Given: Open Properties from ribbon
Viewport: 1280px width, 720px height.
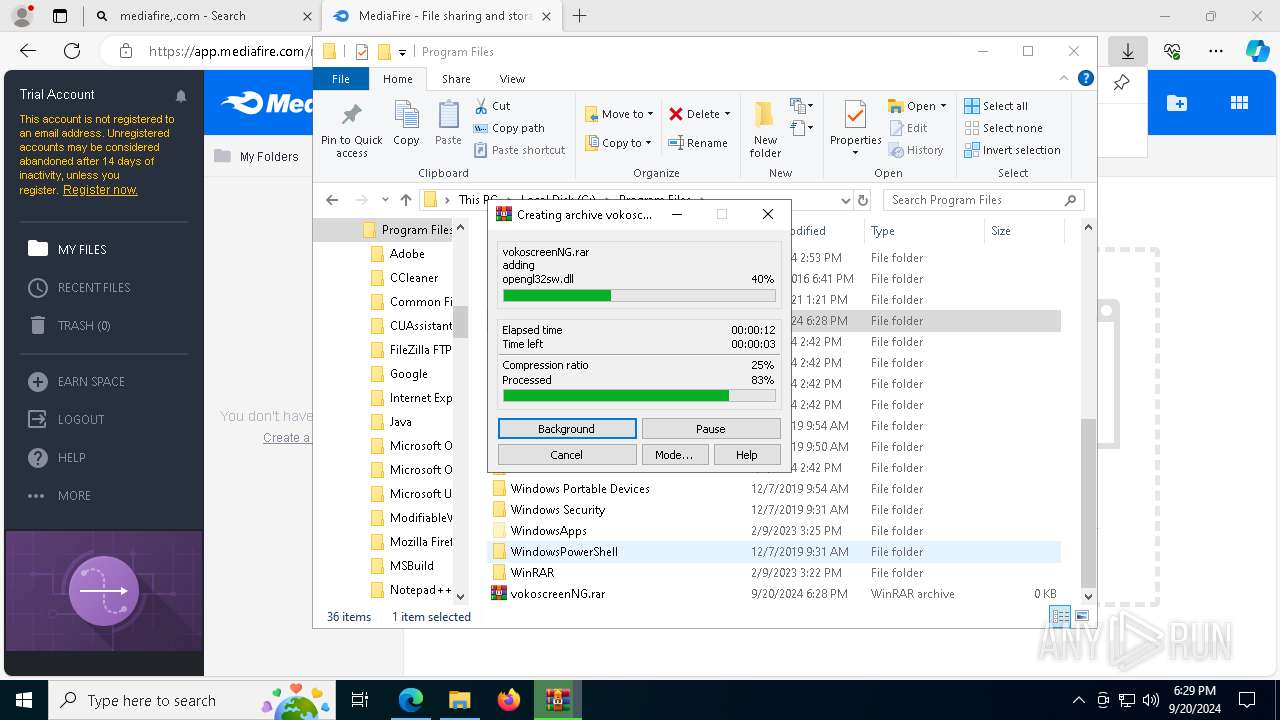Looking at the screenshot, I should pos(855,128).
